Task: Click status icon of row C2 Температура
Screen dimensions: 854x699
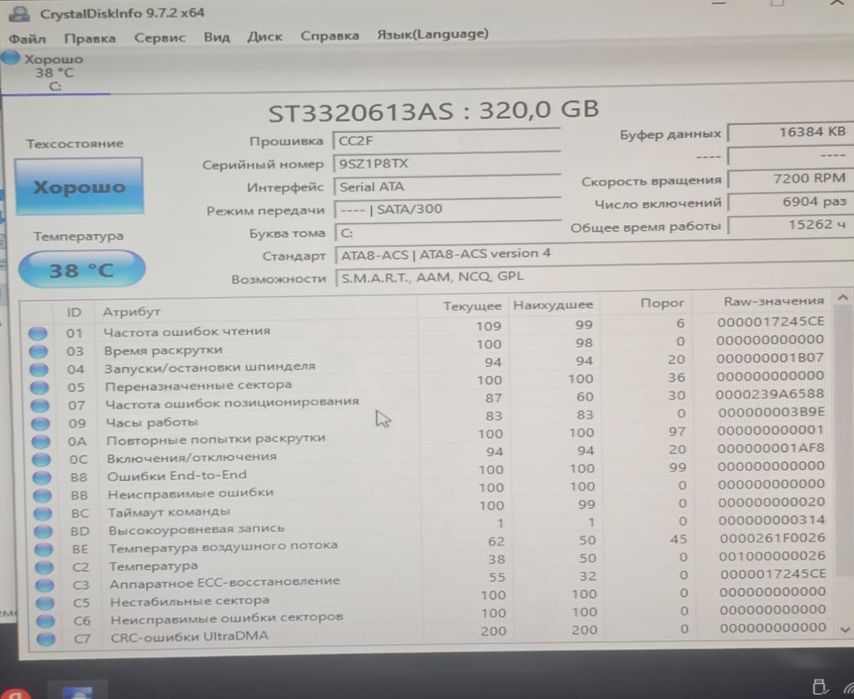Action: coord(45,567)
